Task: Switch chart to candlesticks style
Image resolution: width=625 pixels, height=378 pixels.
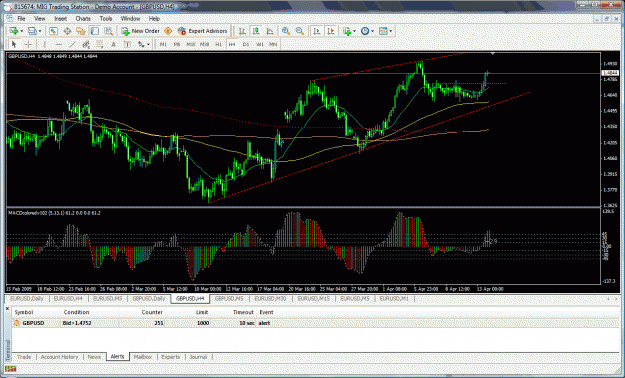Action: point(256,31)
